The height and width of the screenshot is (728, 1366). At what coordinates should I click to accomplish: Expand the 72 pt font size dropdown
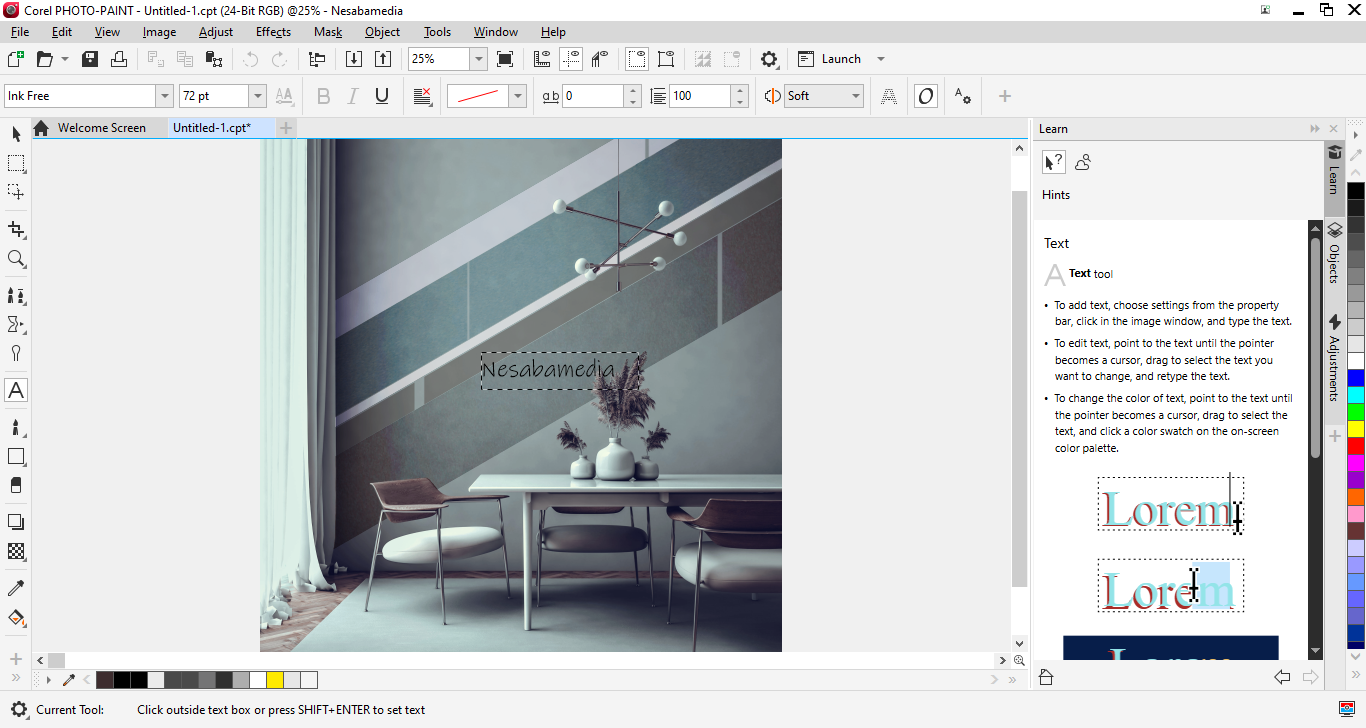pyautogui.click(x=257, y=96)
